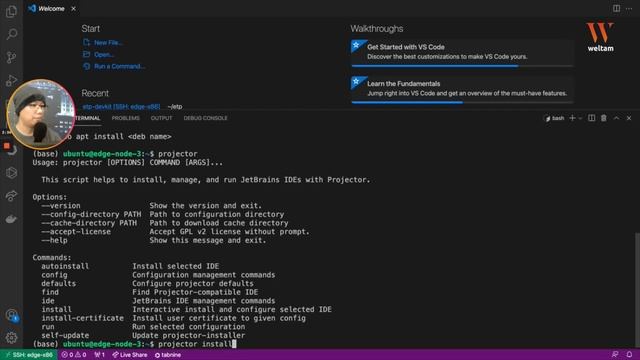Click the 'self-update' command text
The image size is (640, 360).
pyautogui.click(x=65, y=335)
